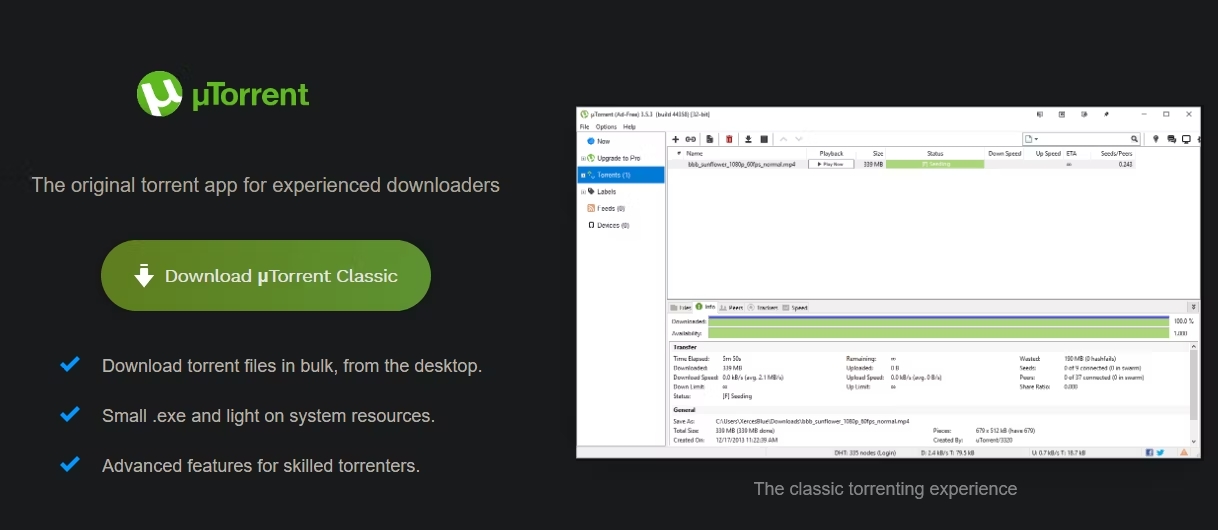
Task: Click the orange warning icon in status bar
Action: click(x=1184, y=452)
